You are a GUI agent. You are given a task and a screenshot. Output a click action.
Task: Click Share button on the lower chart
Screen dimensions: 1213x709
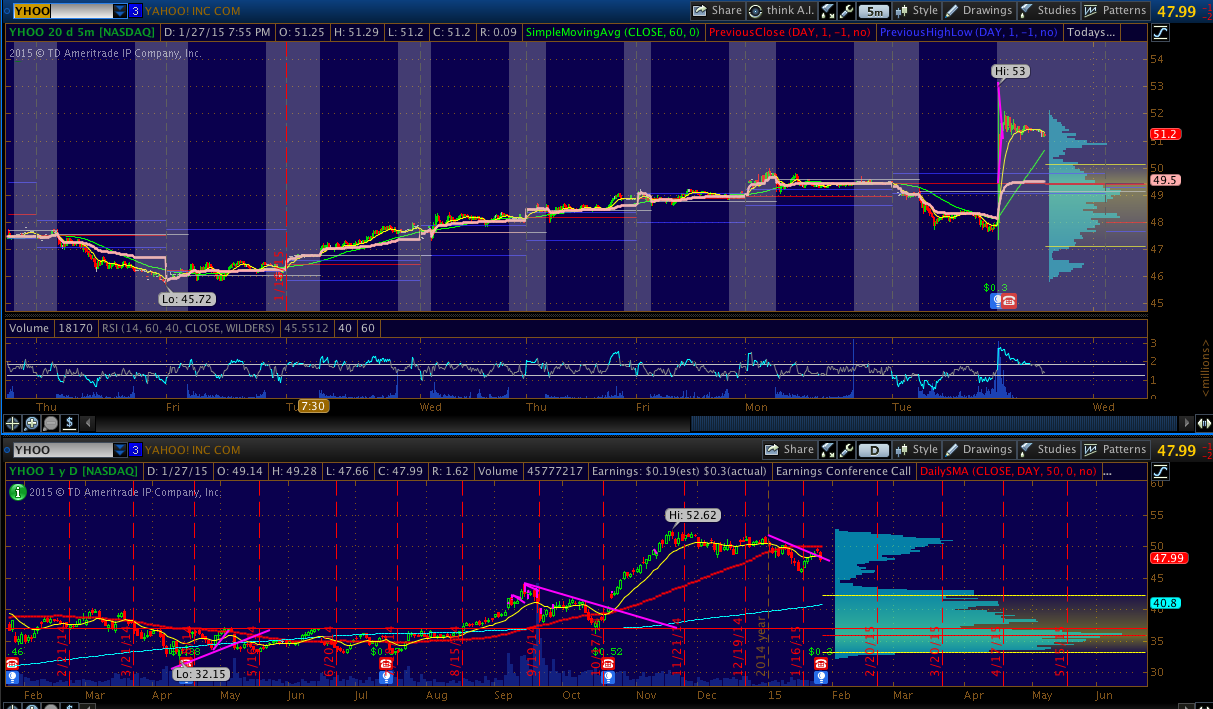(x=790, y=450)
